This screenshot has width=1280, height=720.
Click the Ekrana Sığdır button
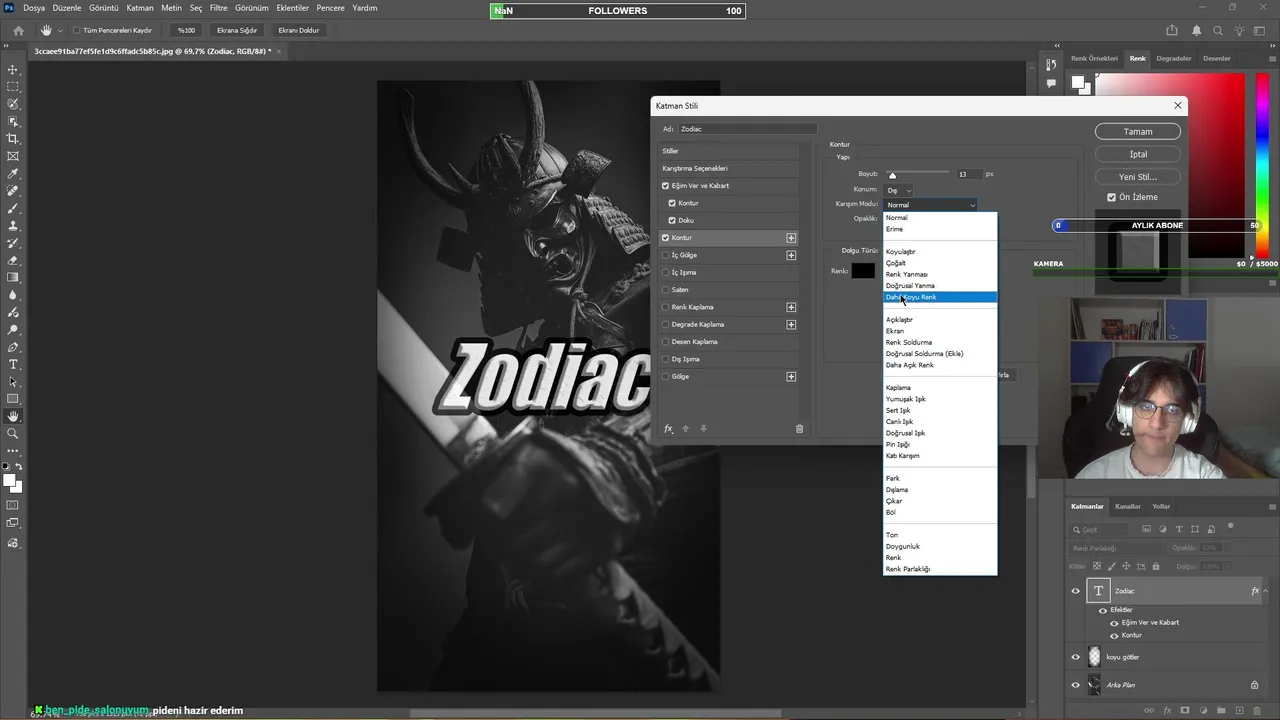tap(237, 30)
